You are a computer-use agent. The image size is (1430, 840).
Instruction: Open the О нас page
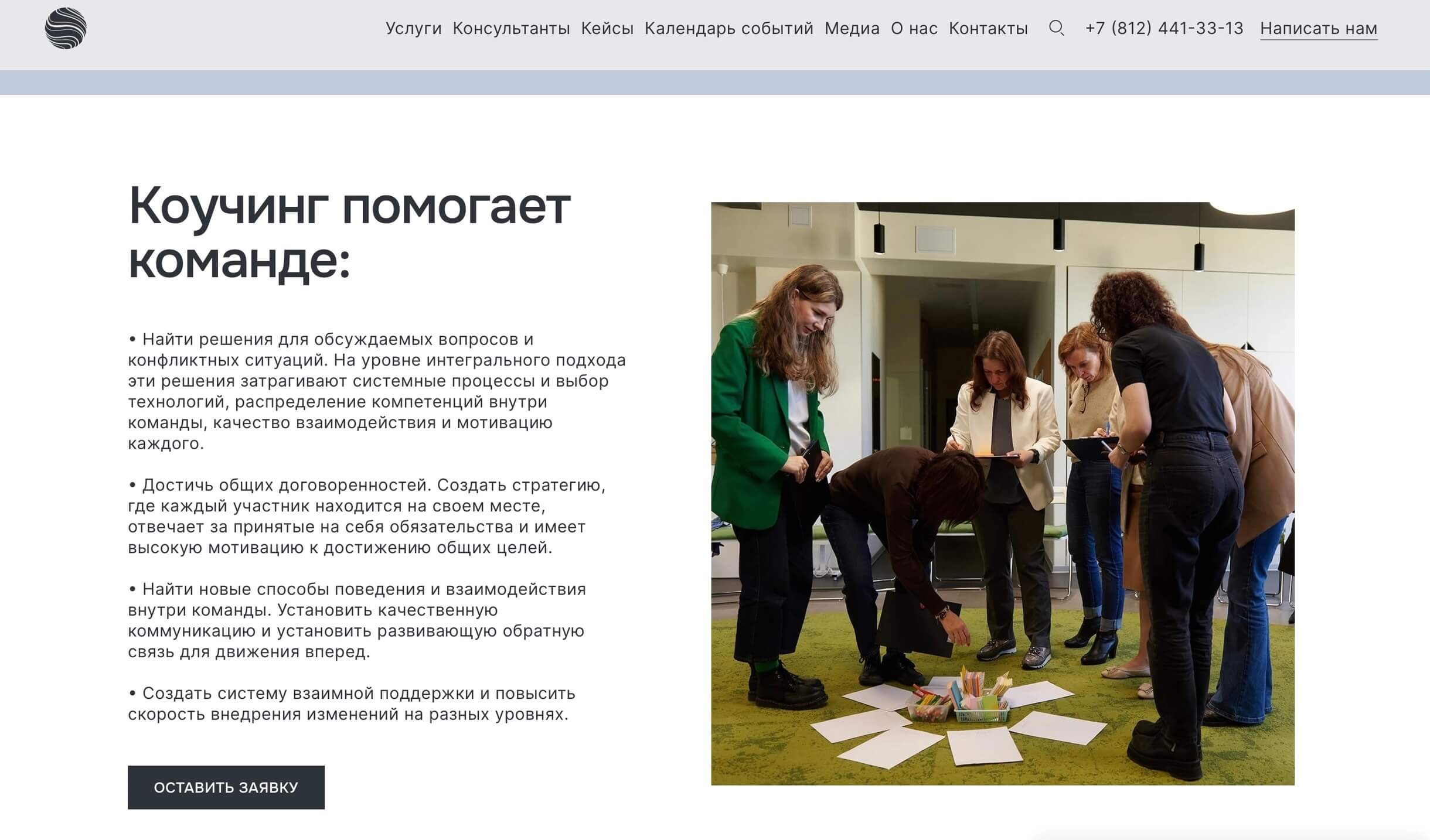(914, 28)
